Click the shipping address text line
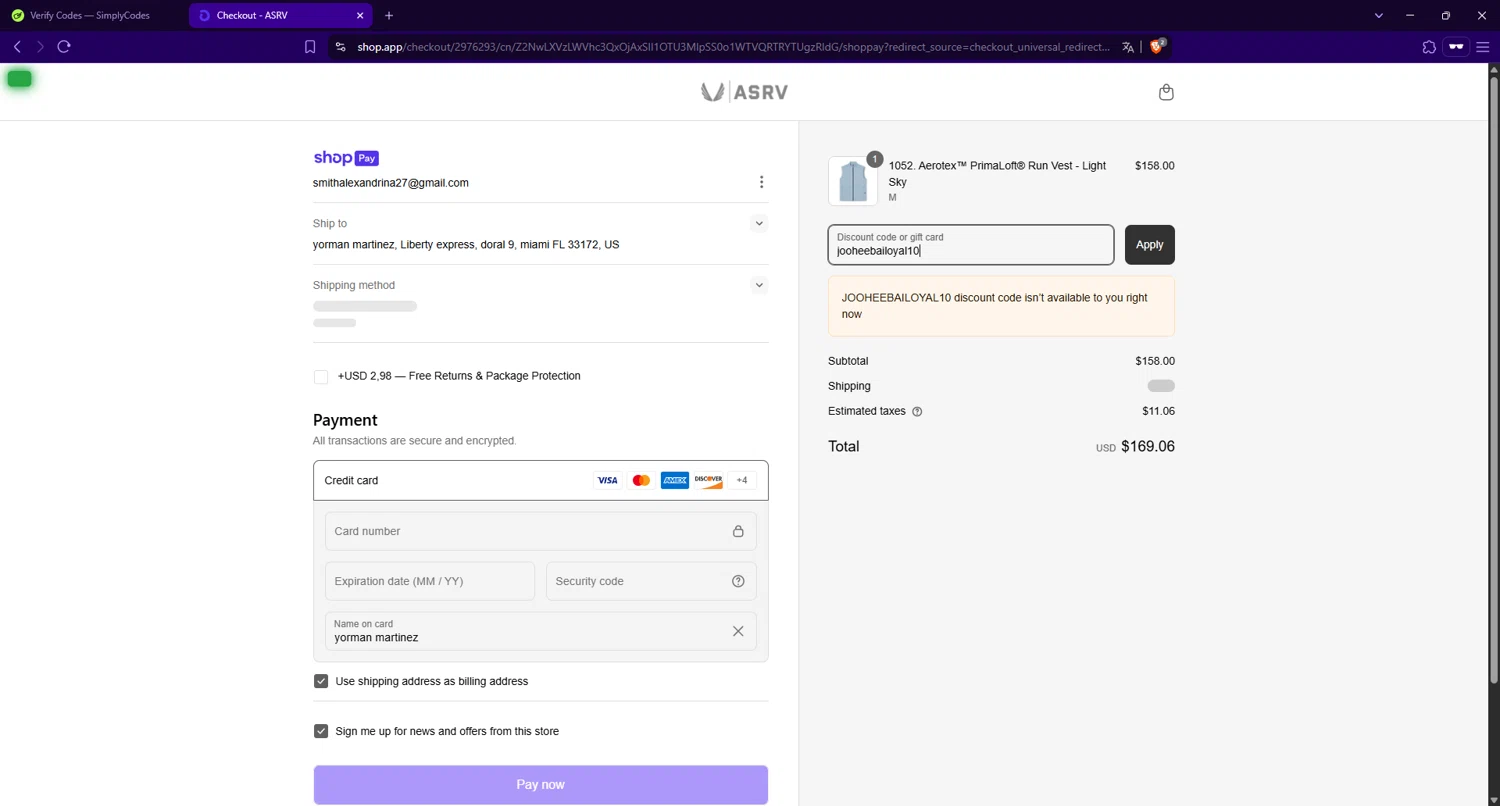1500x806 pixels. click(466, 245)
